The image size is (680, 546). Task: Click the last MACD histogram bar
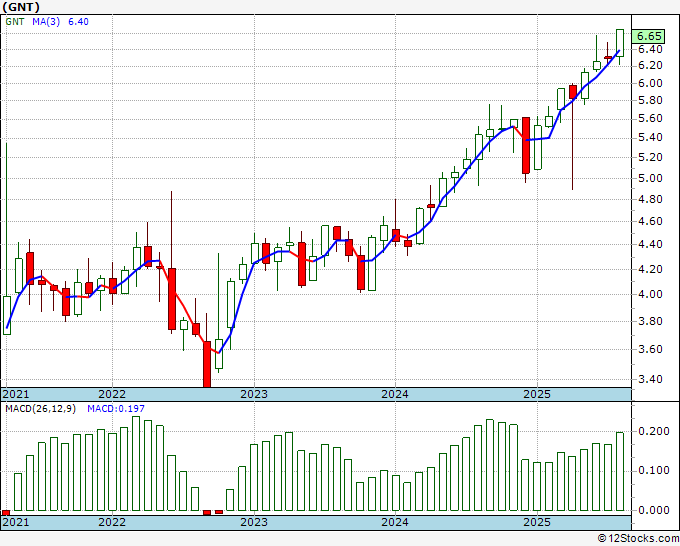click(620, 471)
